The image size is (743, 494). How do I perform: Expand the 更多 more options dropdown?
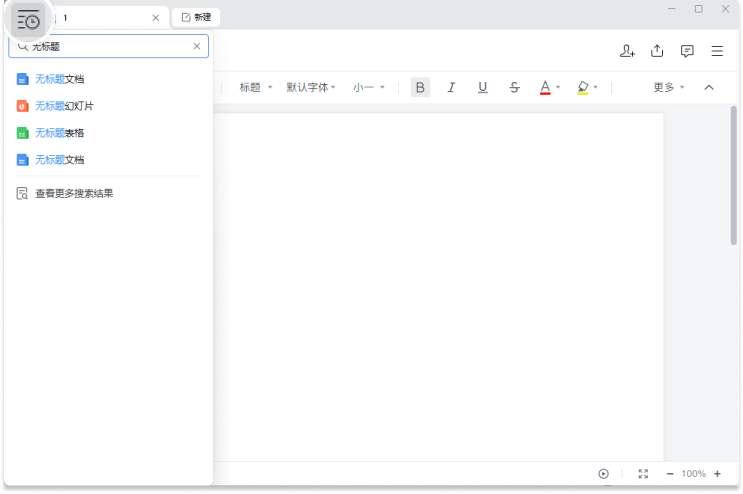pos(669,87)
